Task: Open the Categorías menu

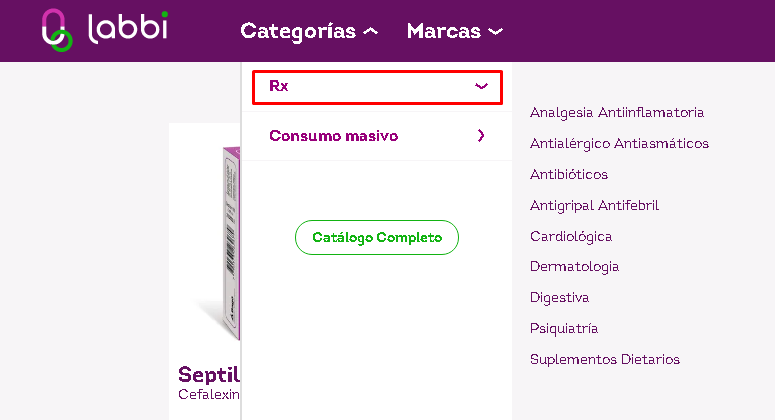Action: point(298,31)
